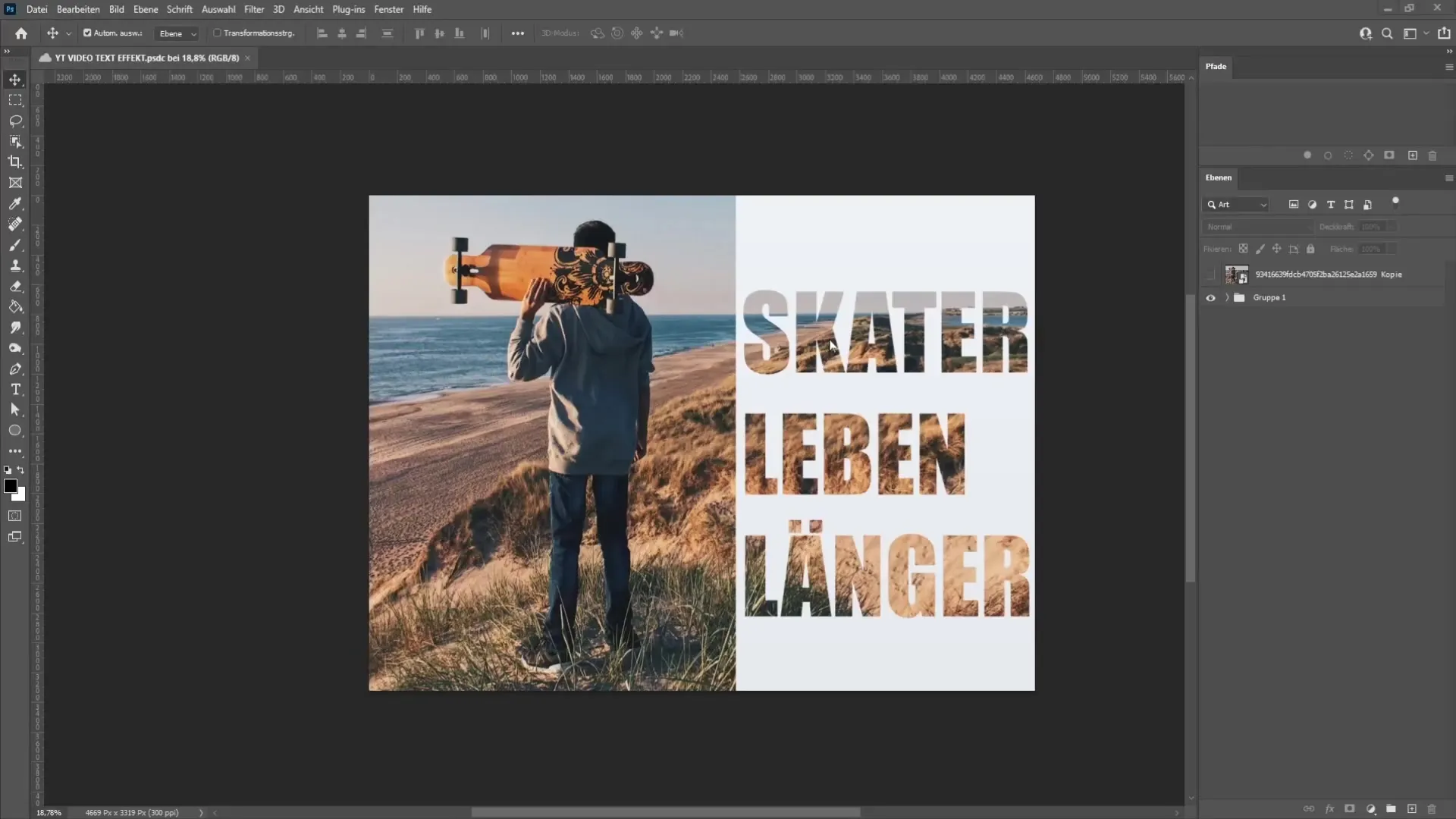This screenshot has height=819, width=1456.
Task: Open the Move tool preset dropdown arrow
Action: [x=68, y=33]
